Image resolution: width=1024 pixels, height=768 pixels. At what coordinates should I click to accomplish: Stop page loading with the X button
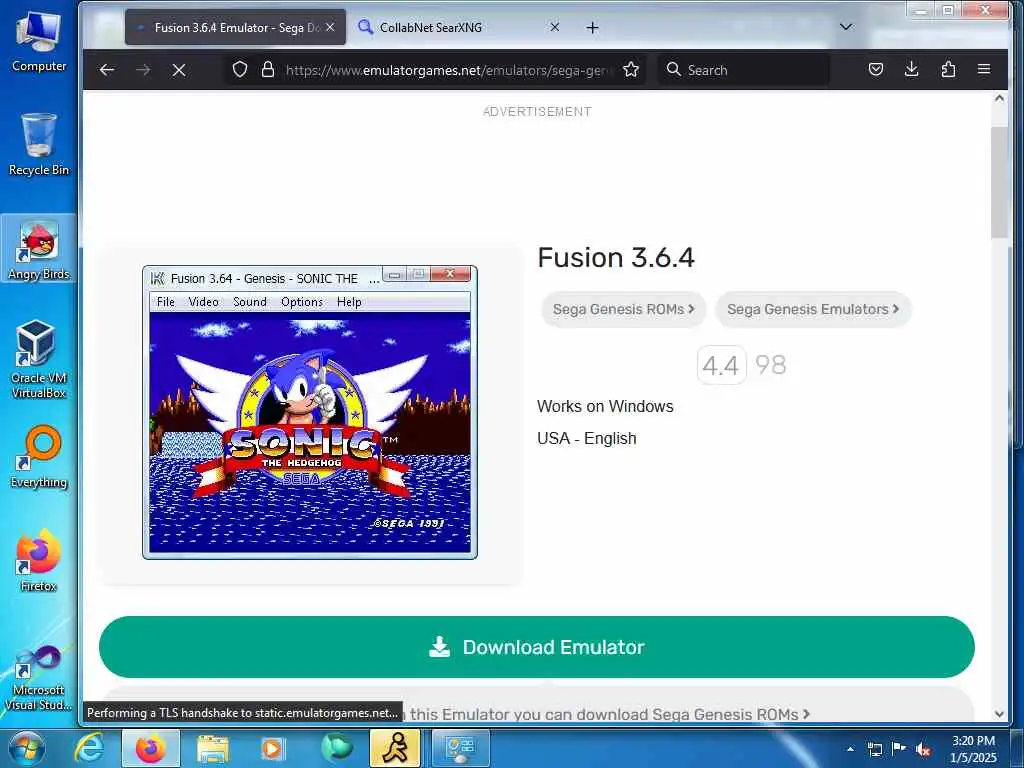click(x=179, y=69)
